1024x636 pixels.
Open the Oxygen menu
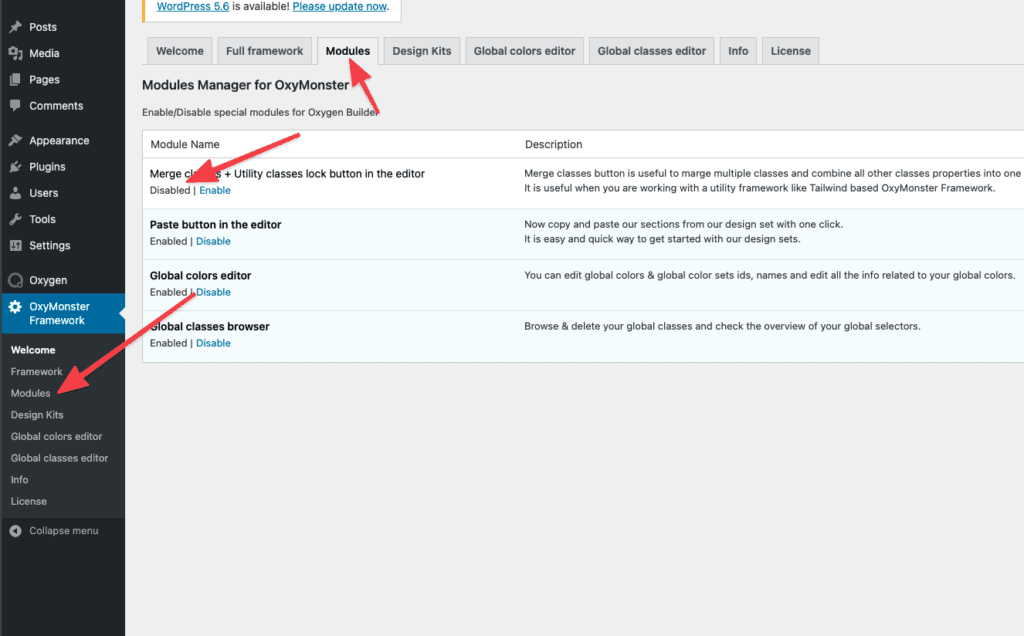pyautogui.click(x=48, y=280)
